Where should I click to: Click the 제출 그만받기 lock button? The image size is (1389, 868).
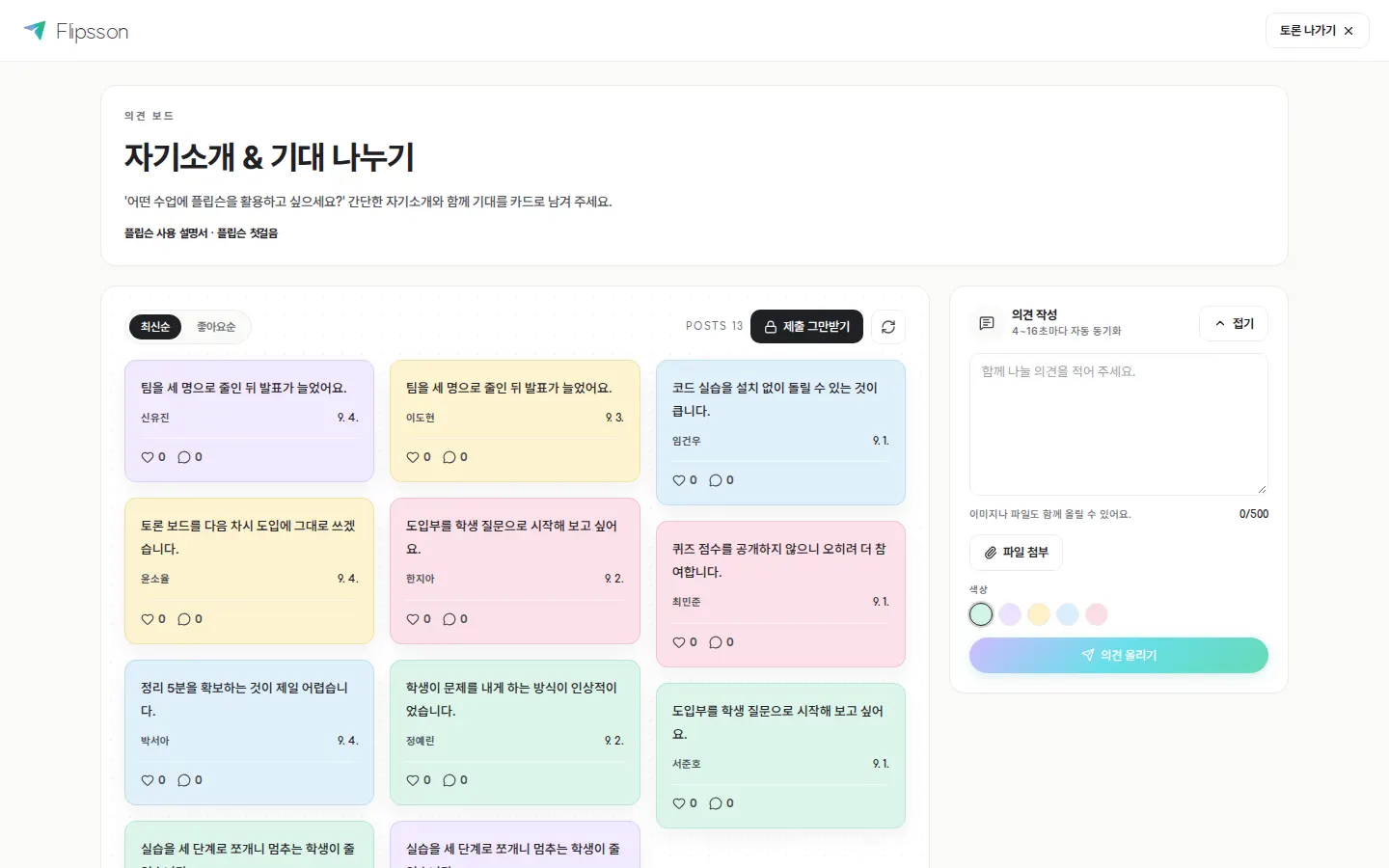pyautogui.click(x=806, y=327)
